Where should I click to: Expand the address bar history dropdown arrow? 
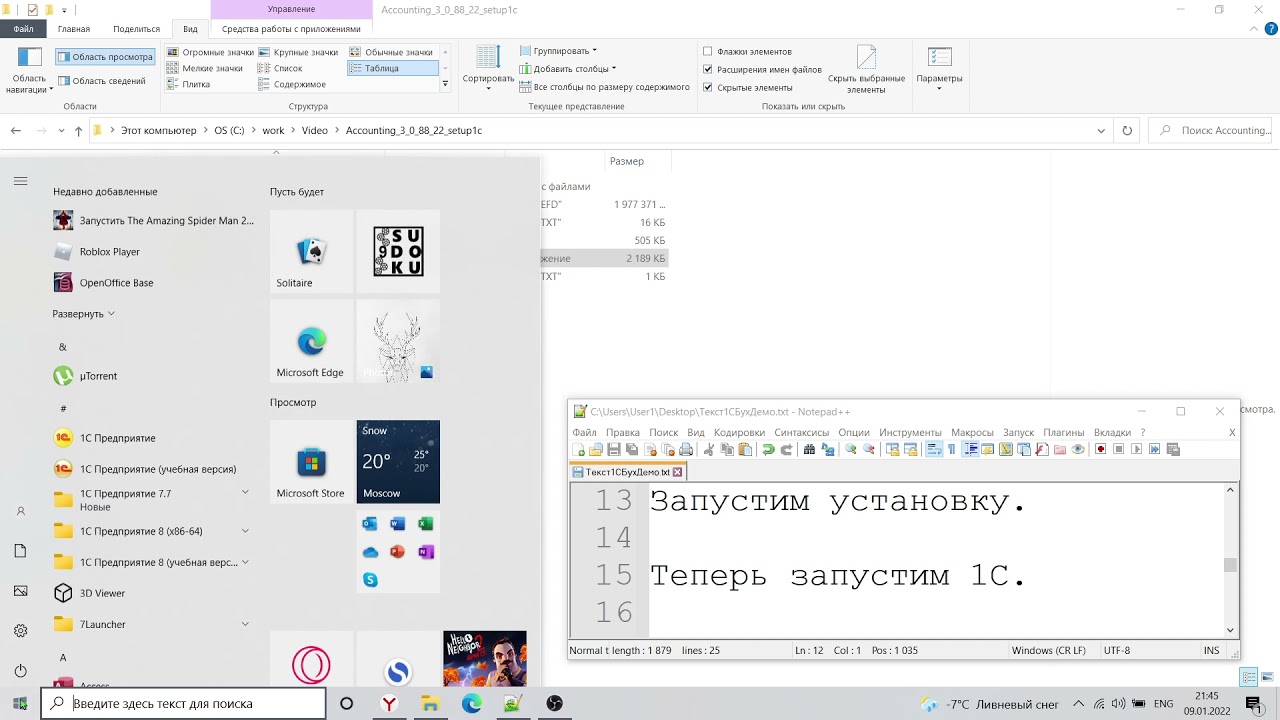[1101, 131]
